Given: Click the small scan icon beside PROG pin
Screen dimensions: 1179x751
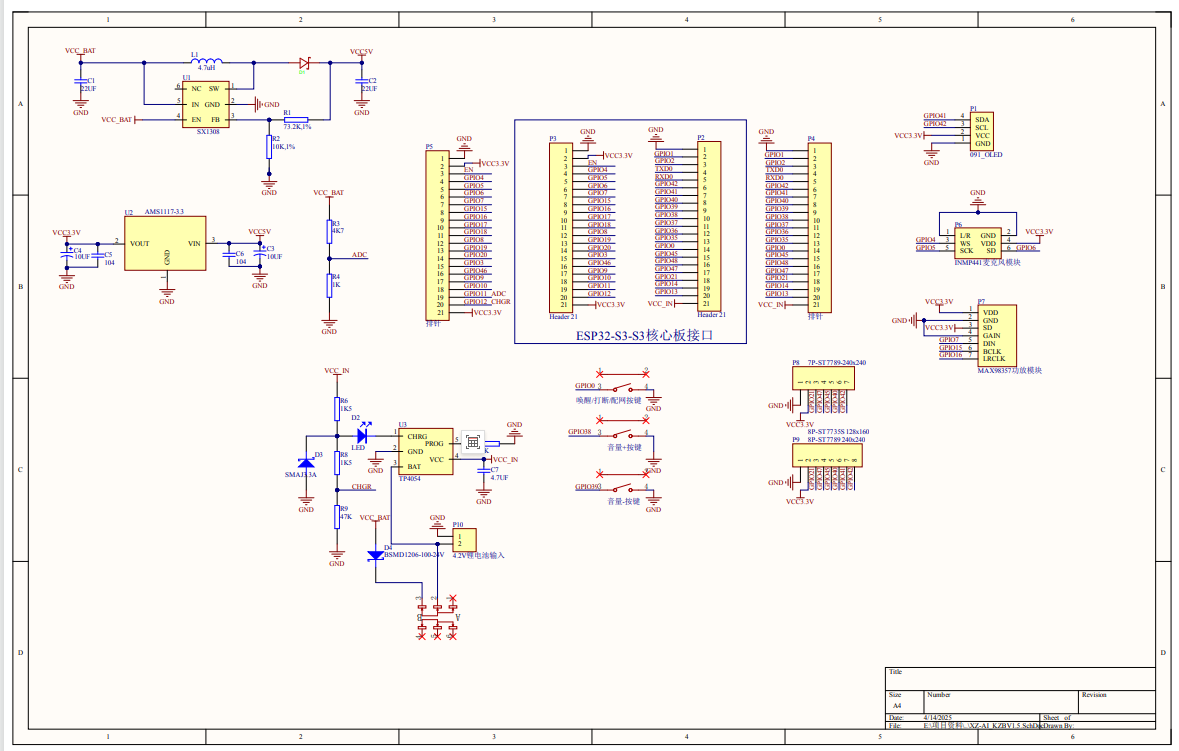Looking at the screenshot, I should [471, 440].
